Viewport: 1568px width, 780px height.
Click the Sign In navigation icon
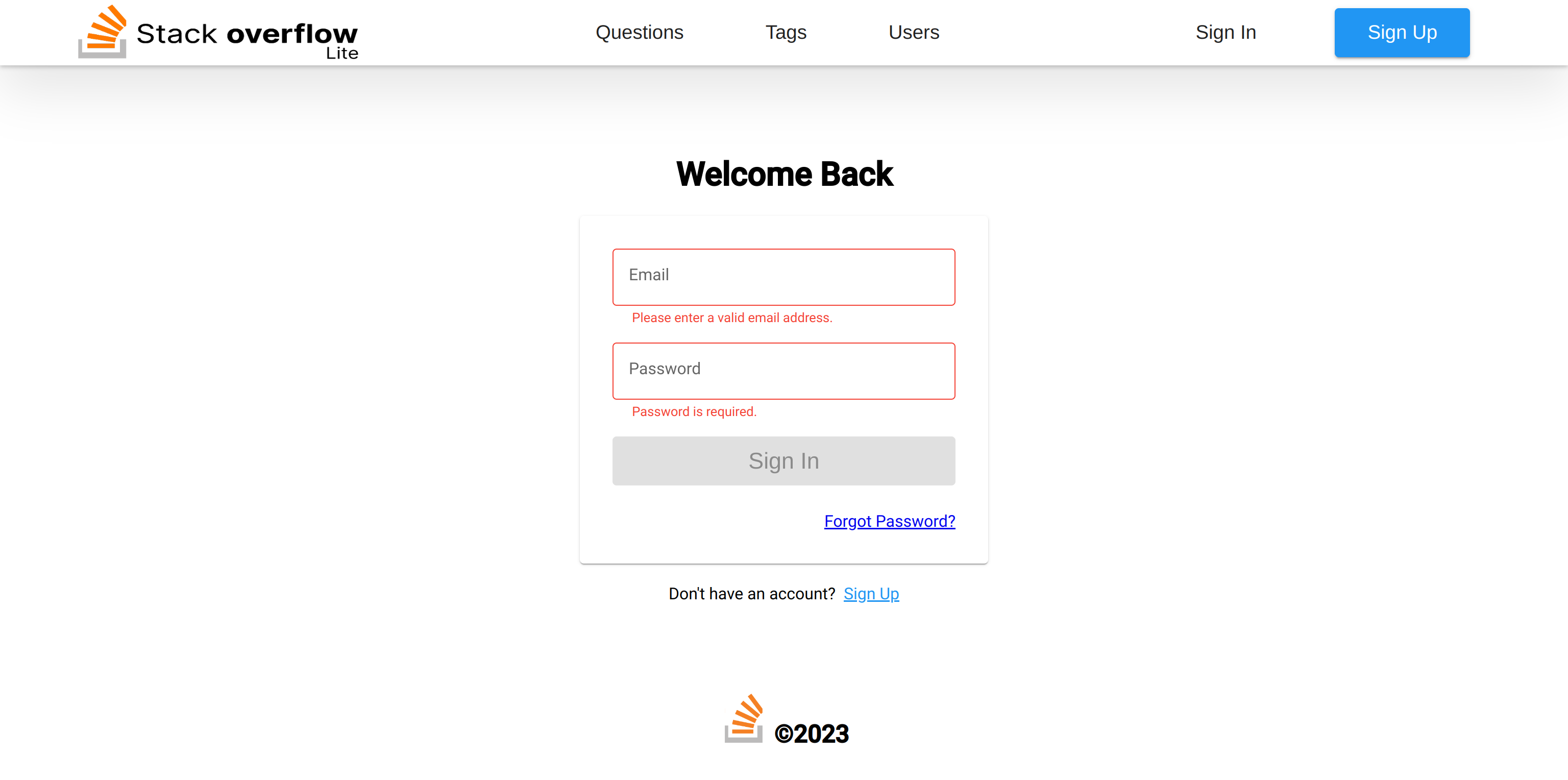[1225, 32]
